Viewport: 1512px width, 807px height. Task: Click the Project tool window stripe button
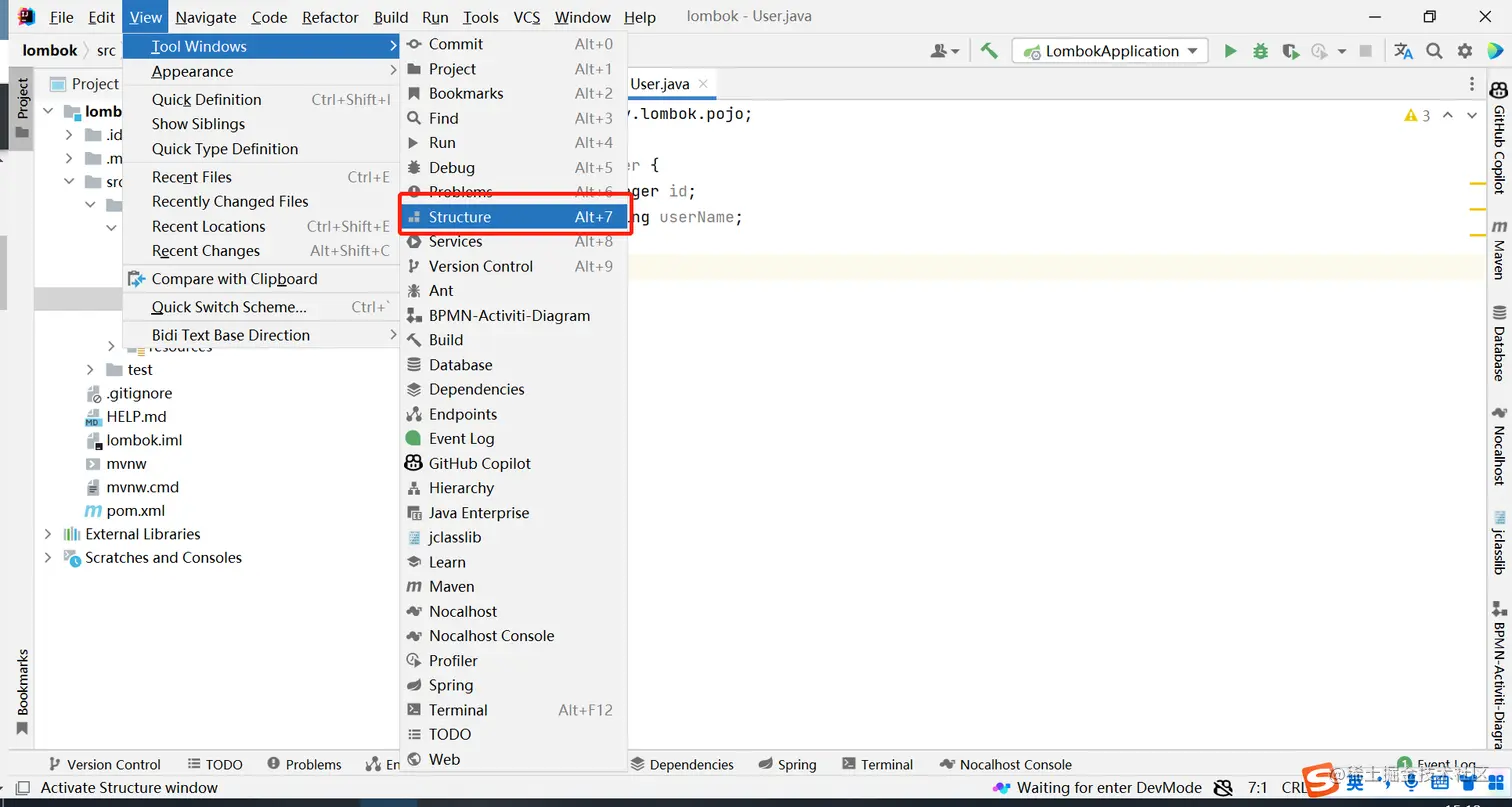[22, 108]
